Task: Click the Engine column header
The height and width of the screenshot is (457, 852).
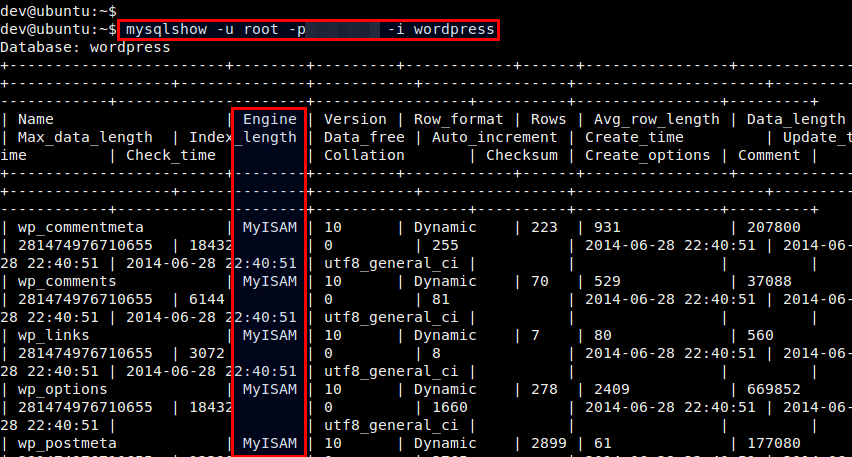Action: (x=270, y=120)
